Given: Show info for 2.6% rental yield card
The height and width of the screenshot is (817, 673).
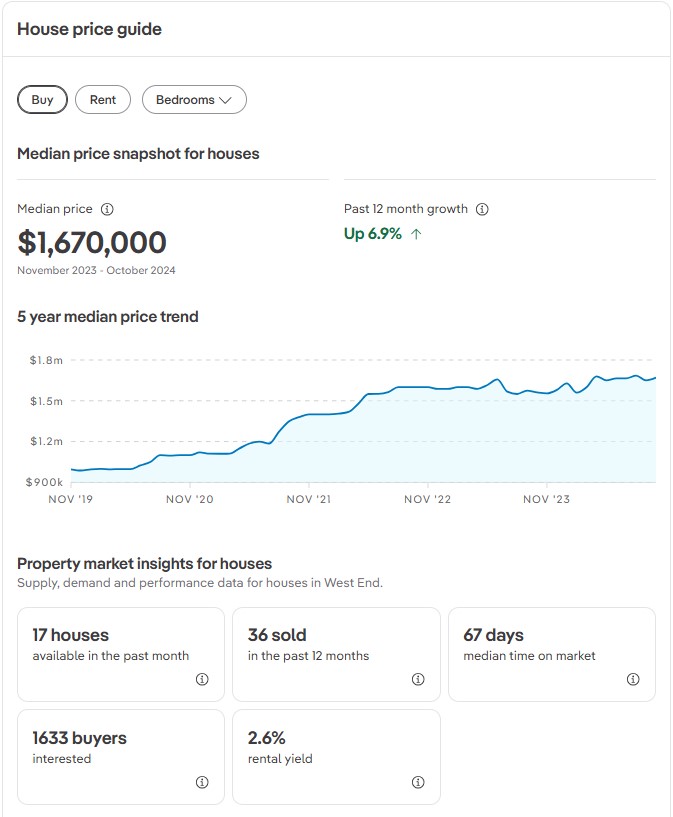Looking at the screenshot, I should [x=418, y=782].
